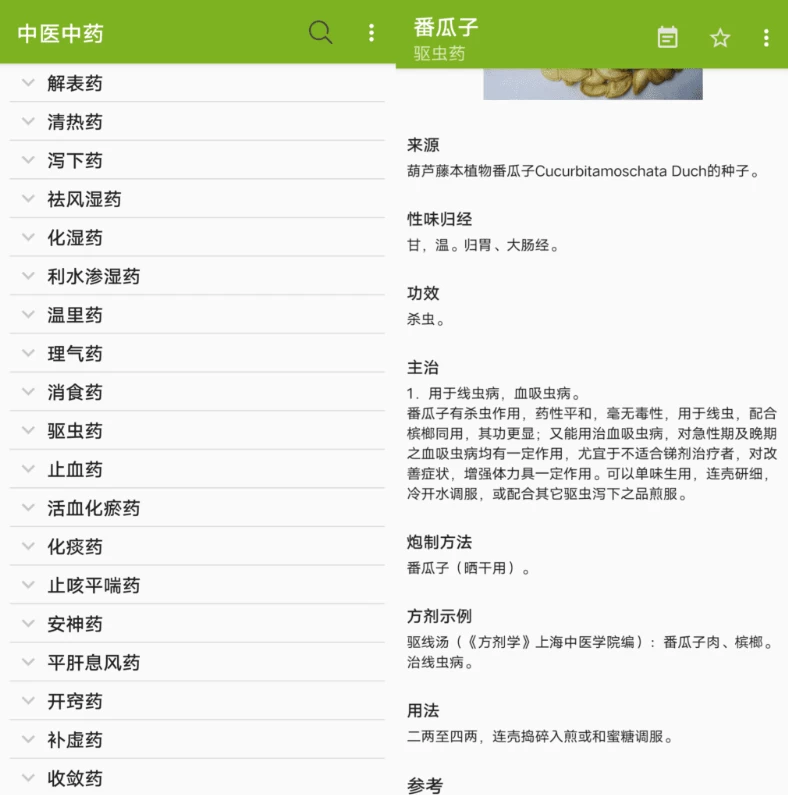Expand the 清热药 chevron arrow
The width and height of the screenshot is (788, 795).
pyautogui.click(x=28, y=122)
